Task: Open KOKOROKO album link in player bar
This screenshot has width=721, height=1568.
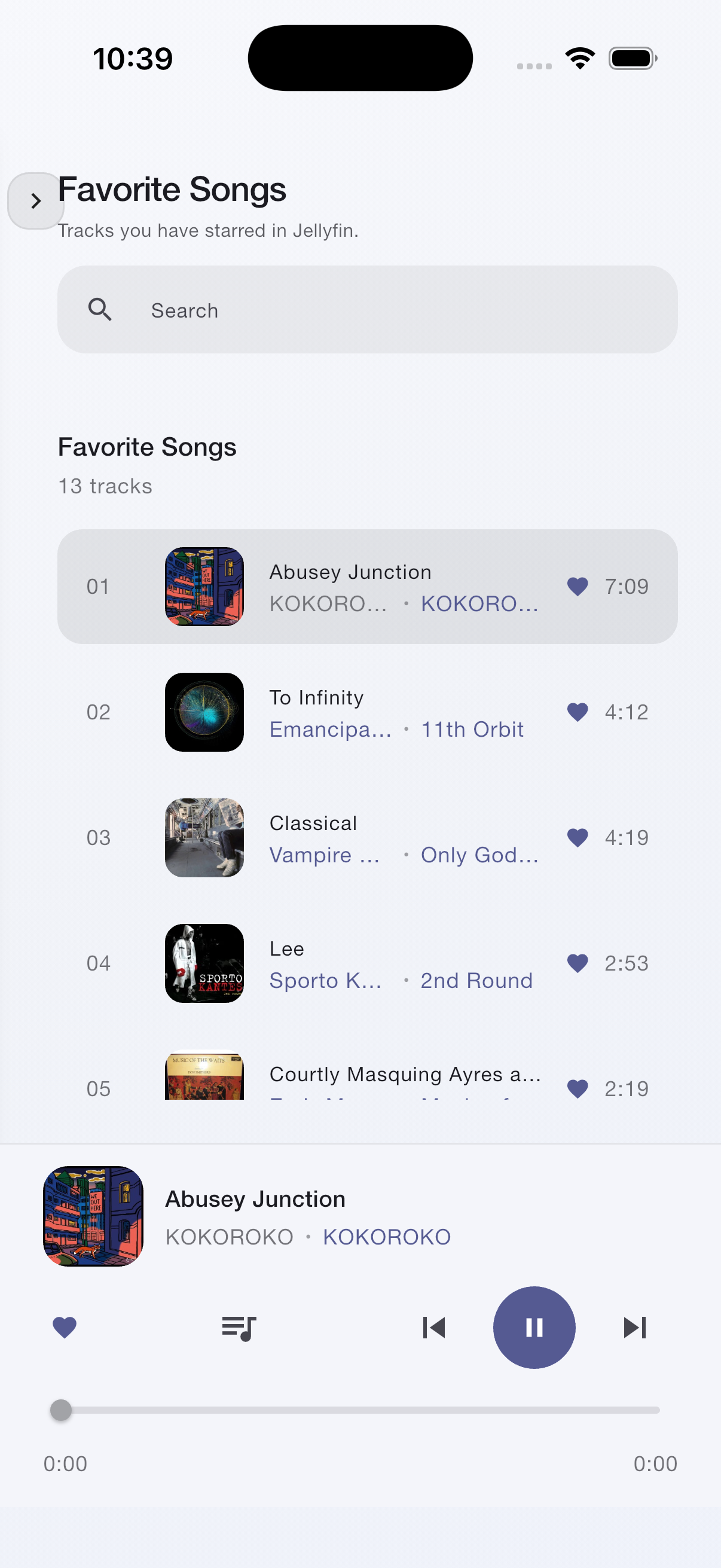Action: pos(386,1237)
